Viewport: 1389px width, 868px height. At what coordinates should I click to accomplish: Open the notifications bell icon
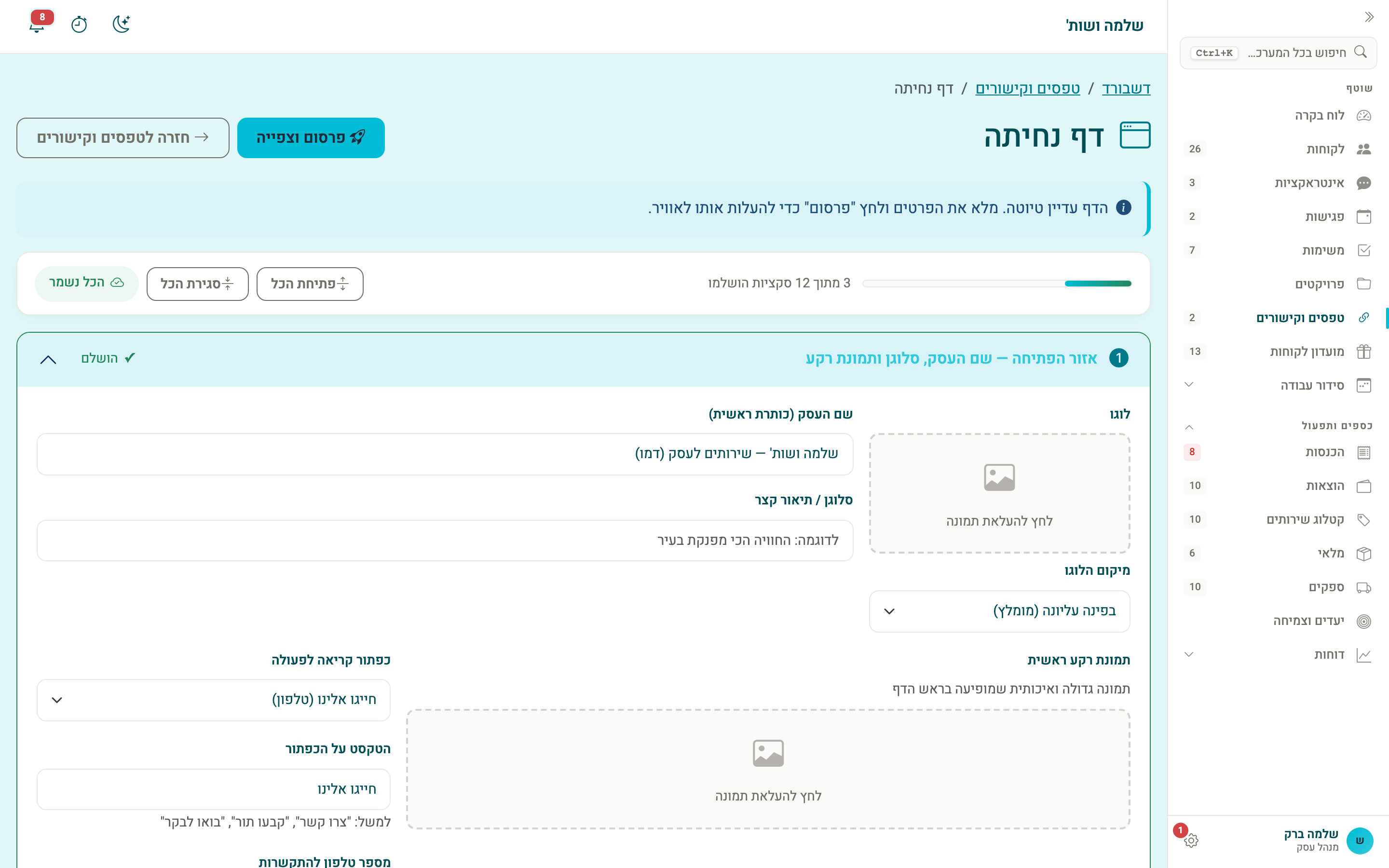37,25
